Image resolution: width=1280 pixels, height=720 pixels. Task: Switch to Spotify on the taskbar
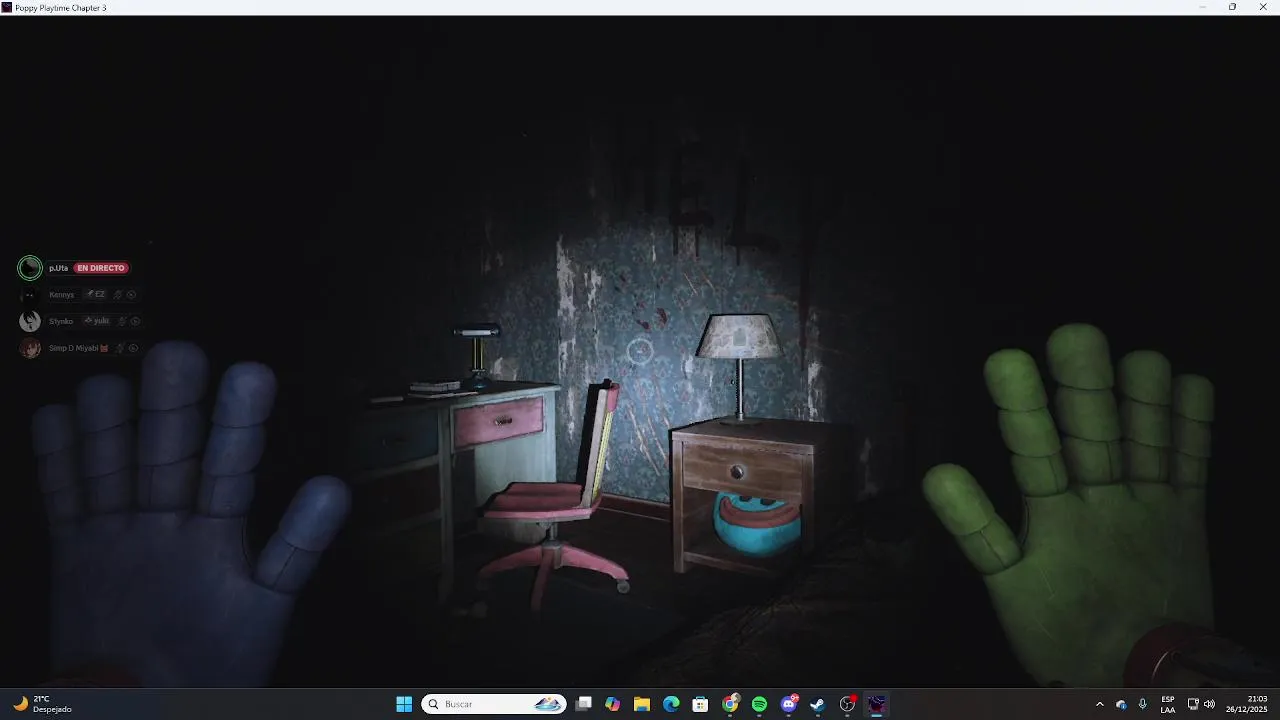759,704
